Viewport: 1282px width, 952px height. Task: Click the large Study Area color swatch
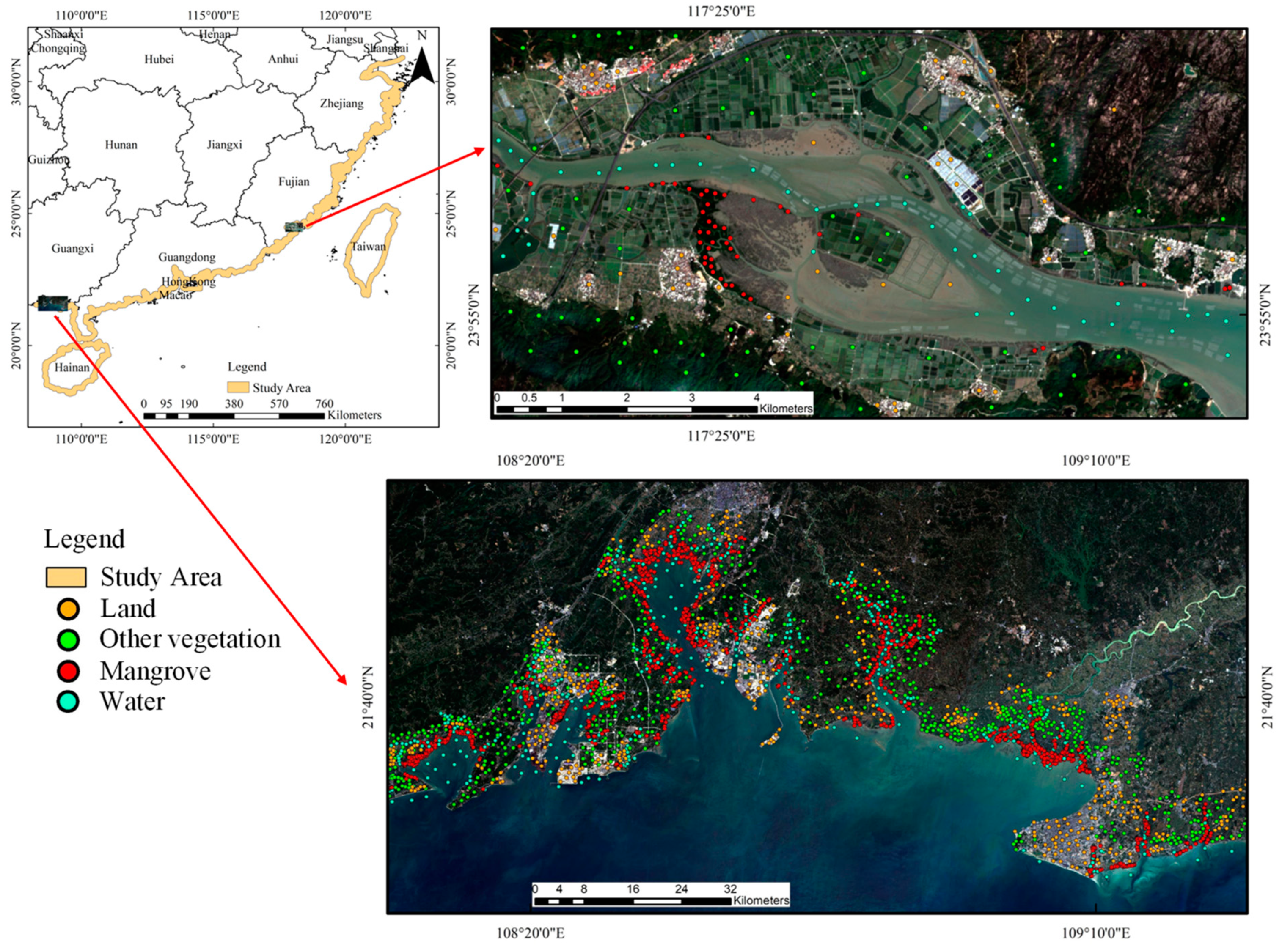pyautogui.click(x=66, y=577)
